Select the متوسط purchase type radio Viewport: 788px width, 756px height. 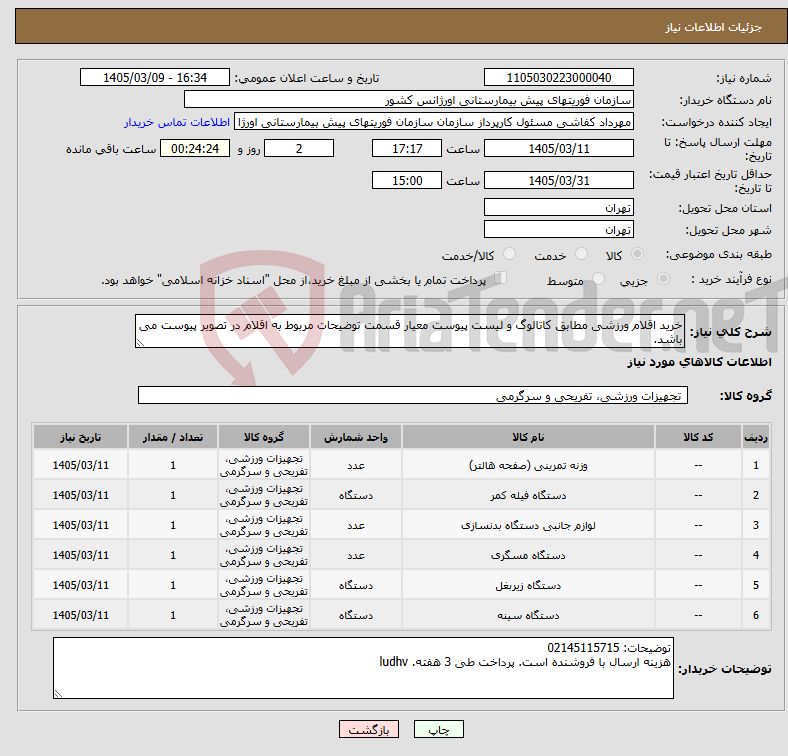pos(598,279)
